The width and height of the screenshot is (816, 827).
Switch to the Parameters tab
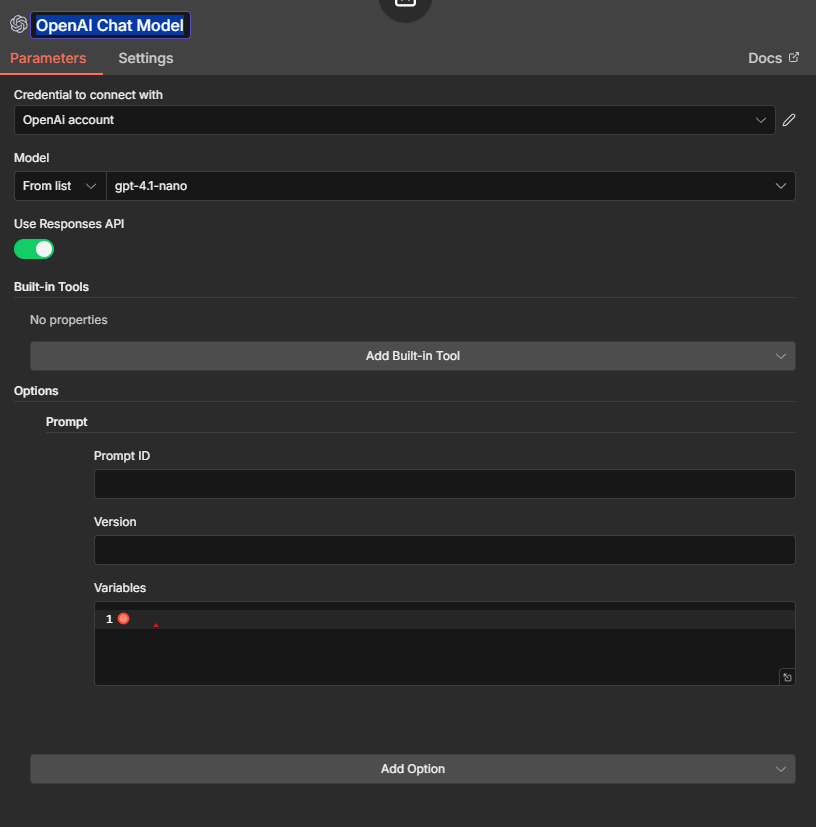(48, 58)
